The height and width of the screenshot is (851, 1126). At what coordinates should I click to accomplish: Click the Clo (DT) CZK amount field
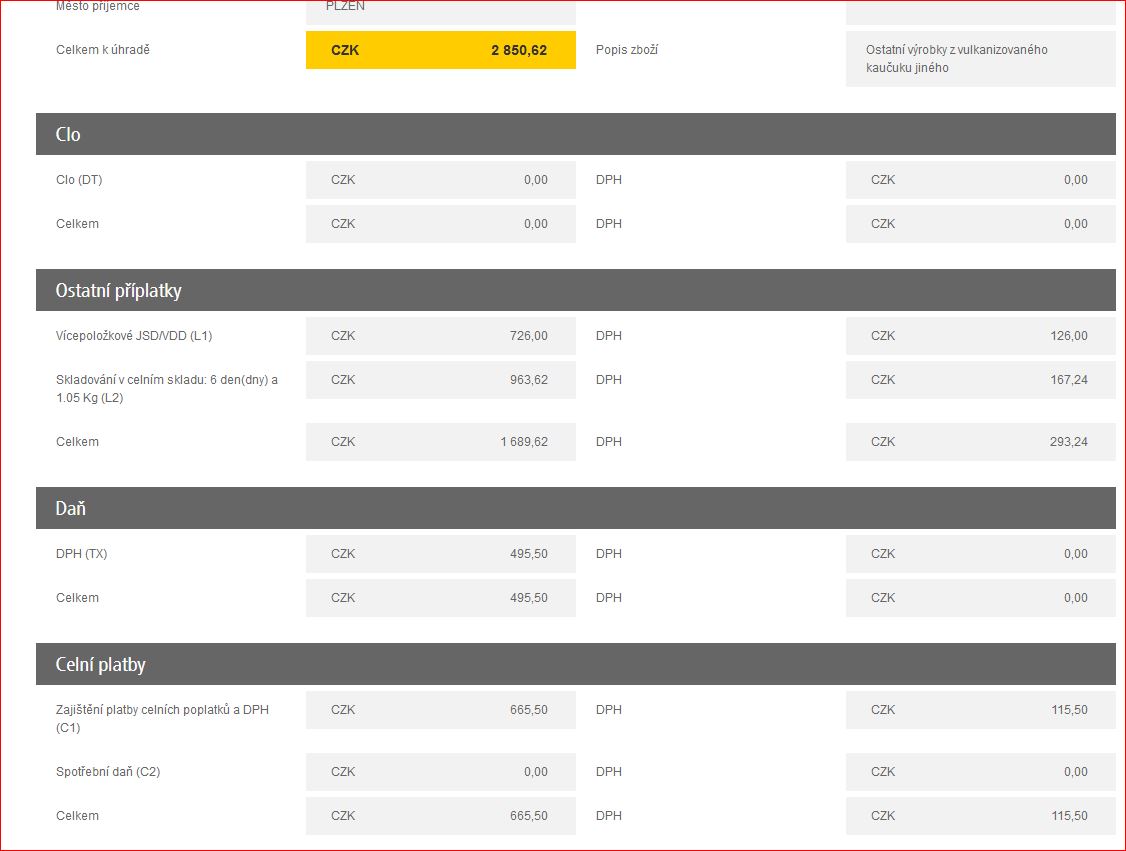click(x=440, y=180)
